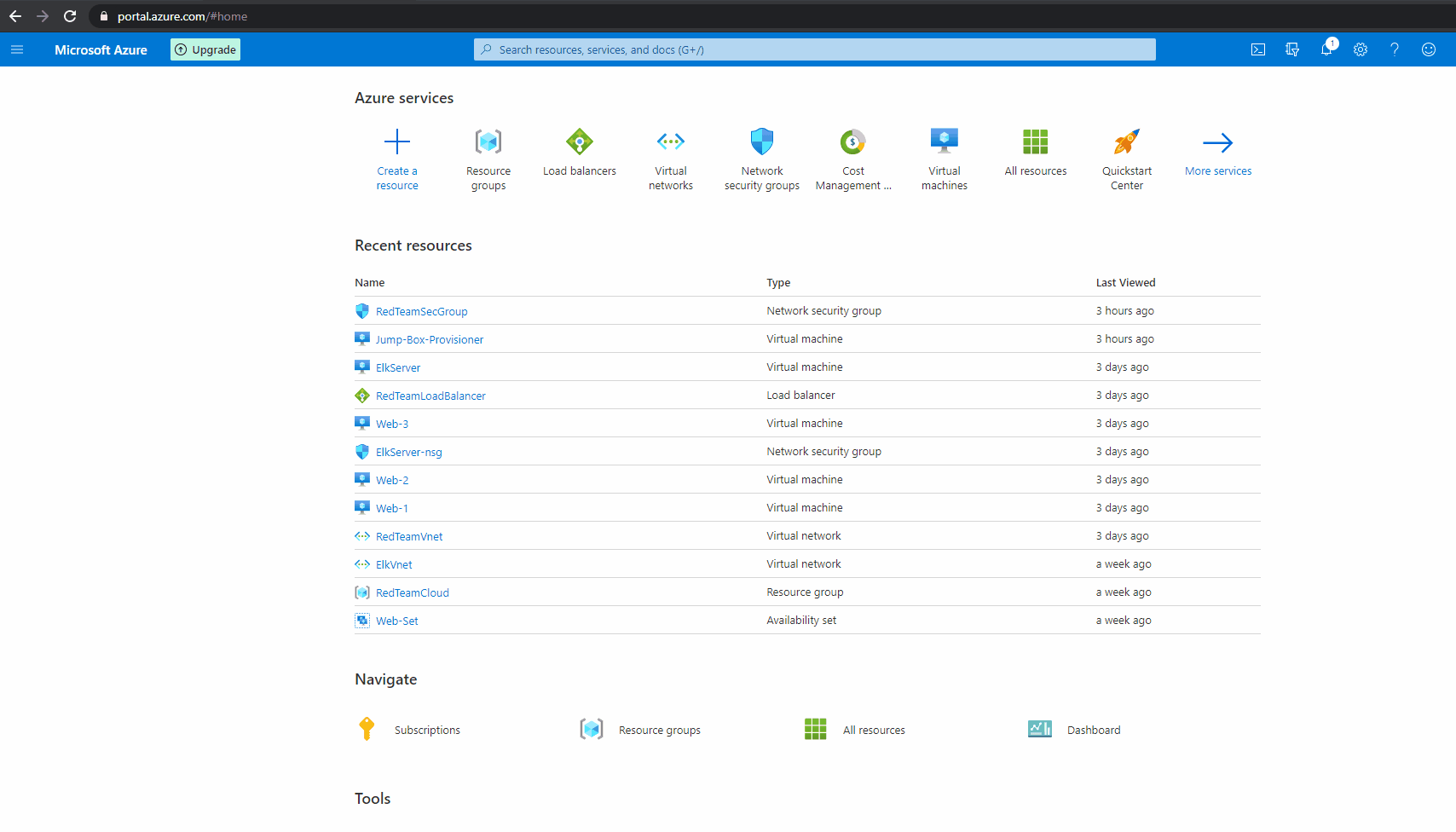Screen dimensions: 1456x832
Task: Open the feedback smiley icon
Action: click(x=1429, y=49)
